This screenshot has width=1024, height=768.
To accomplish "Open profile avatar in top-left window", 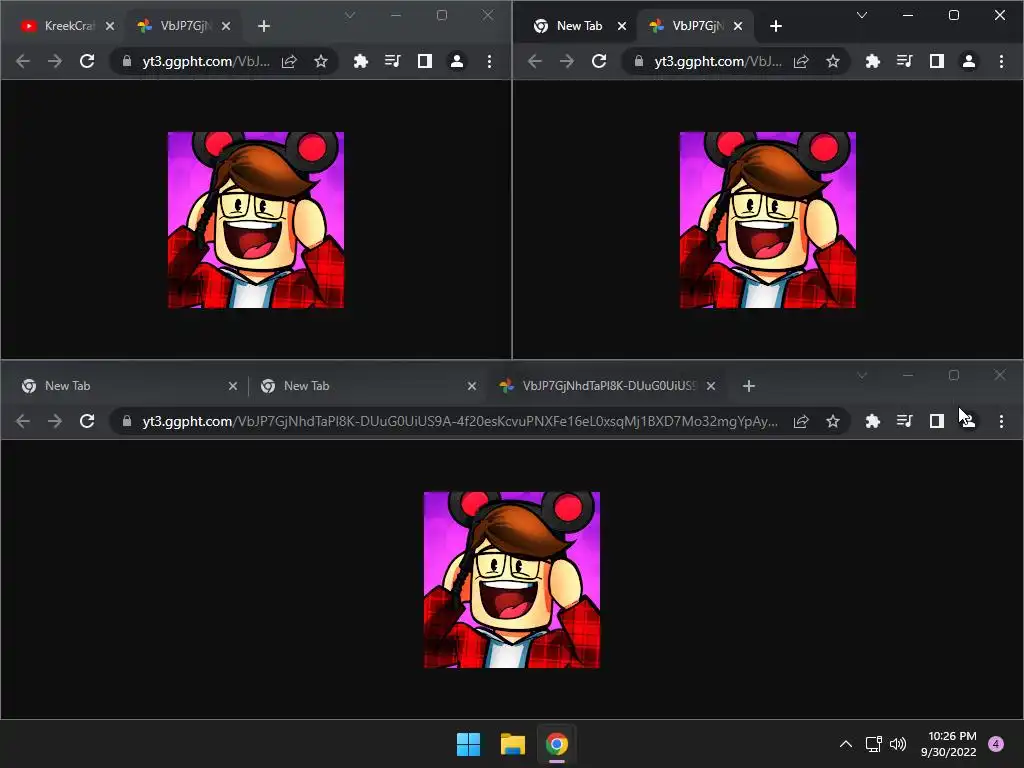I will tap(456, 61).
